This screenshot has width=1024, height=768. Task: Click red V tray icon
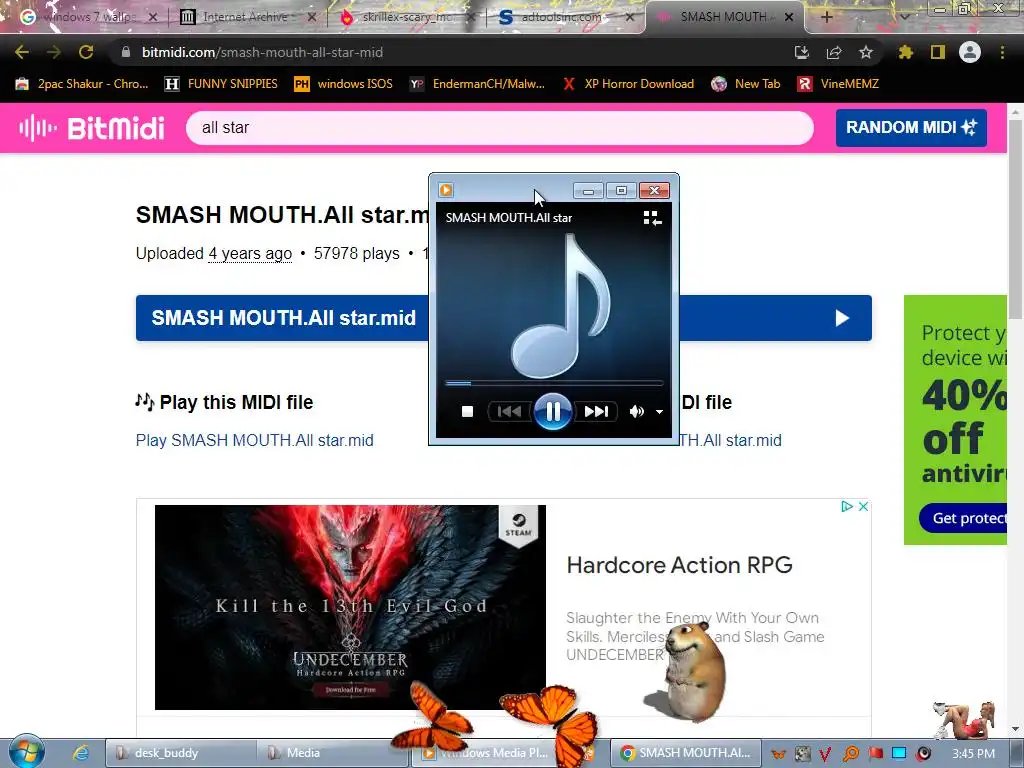(825, 754)
